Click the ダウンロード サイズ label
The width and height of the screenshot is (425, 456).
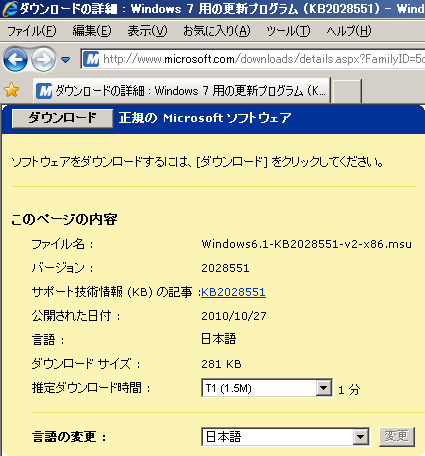point(86,364)
